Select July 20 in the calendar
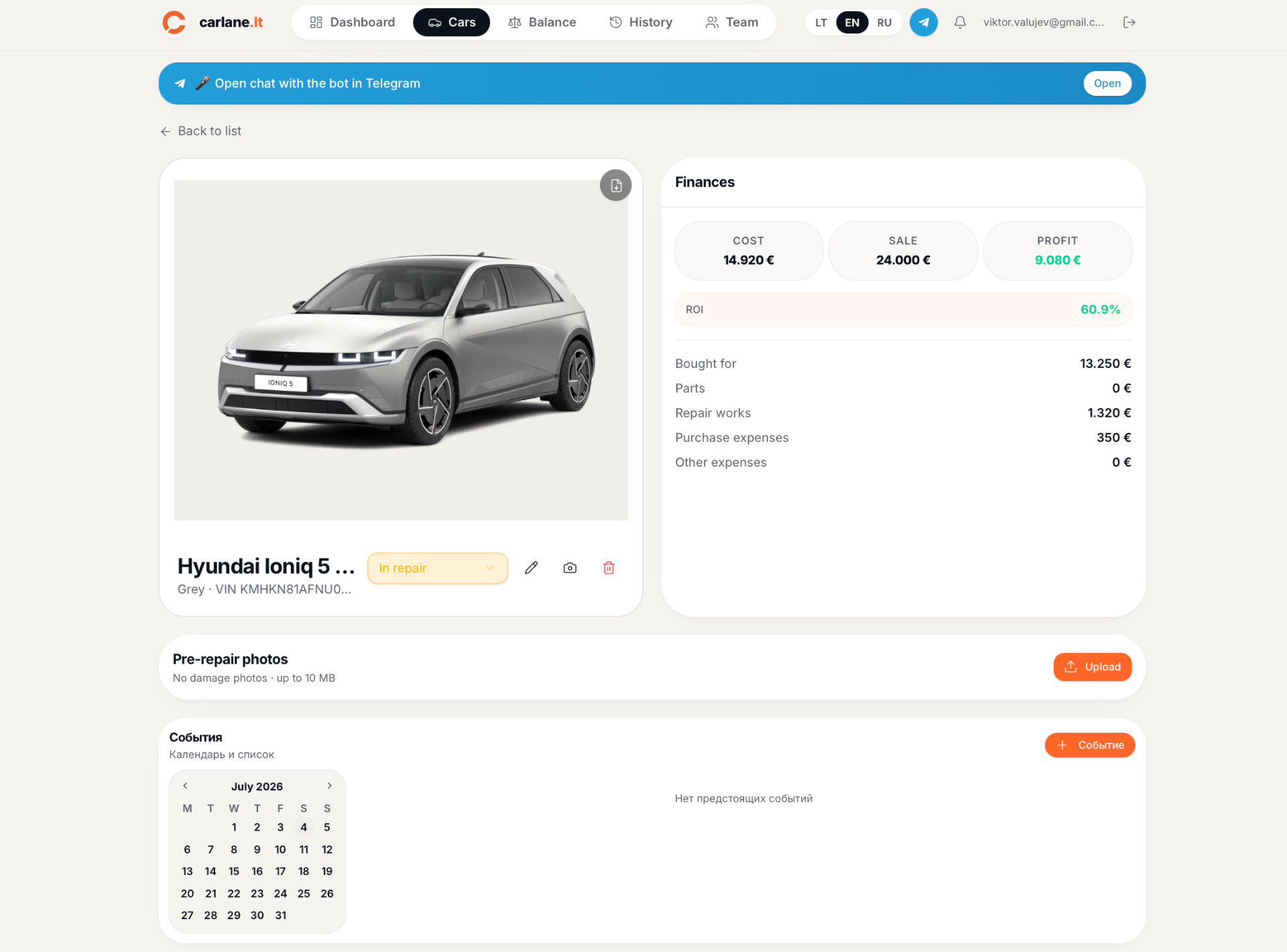 coord(187,894)
